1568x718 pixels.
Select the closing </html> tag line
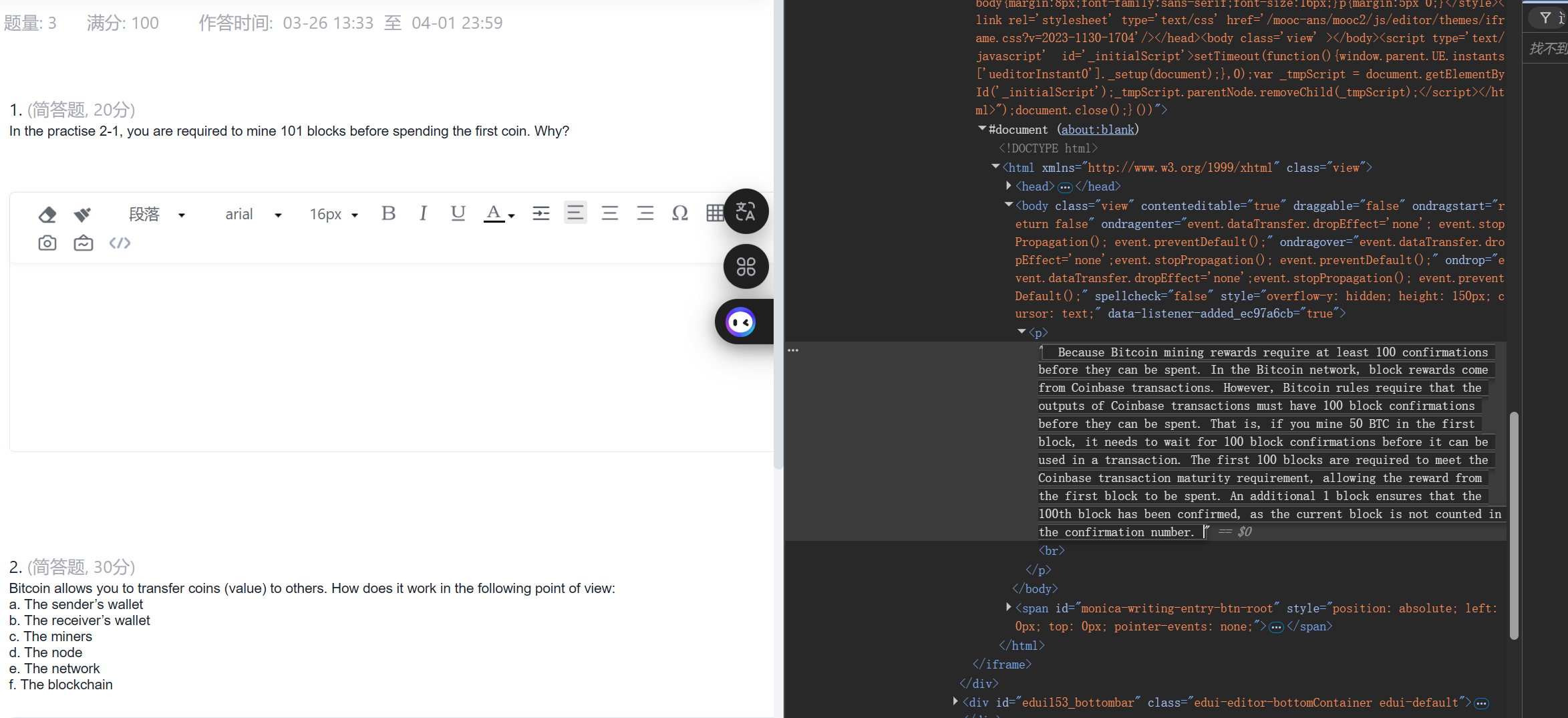tap(1022, 646)
